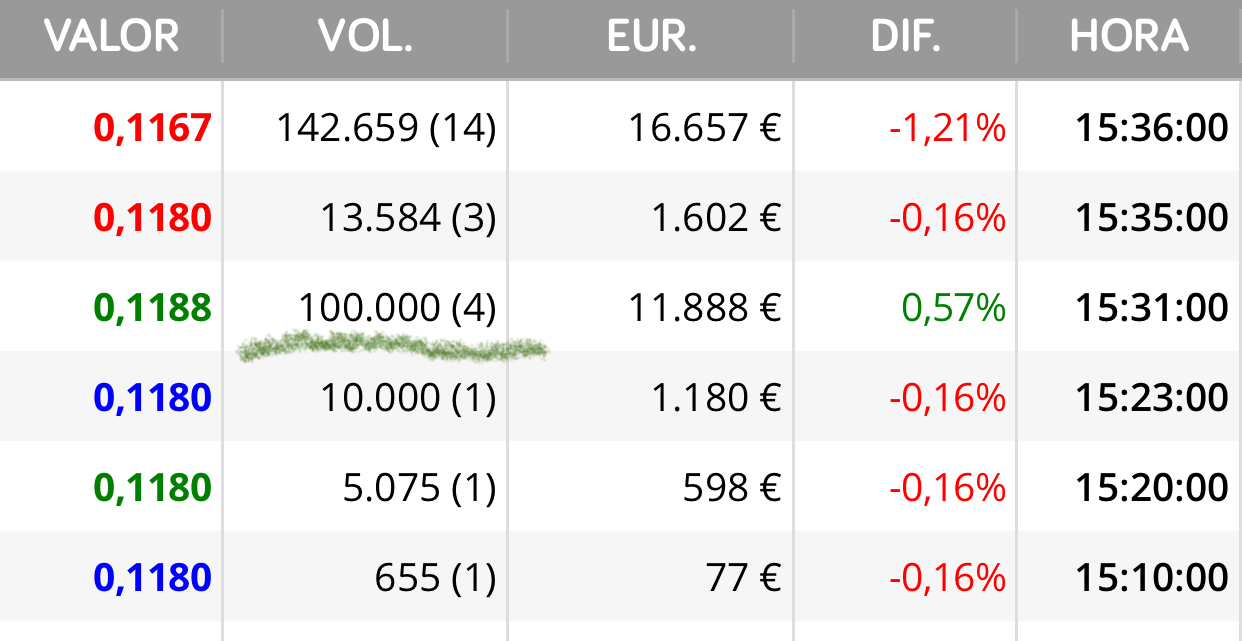Screen dimensions: 1242x641
Task: Select the green 0,1188 value
Action: pos(153,308)
